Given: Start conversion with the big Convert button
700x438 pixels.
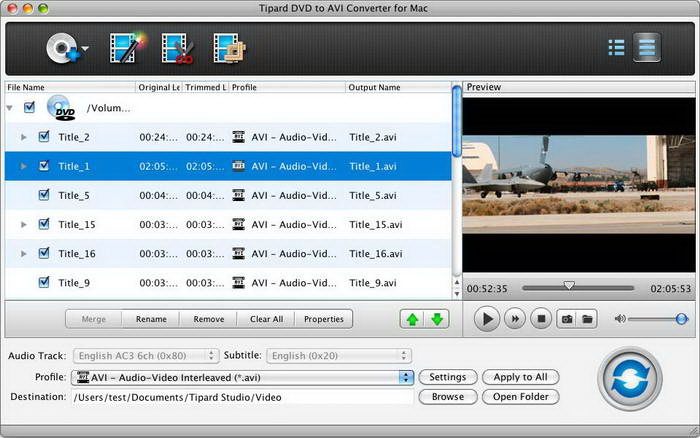Looking at the screenshot, I should [630, 379].
